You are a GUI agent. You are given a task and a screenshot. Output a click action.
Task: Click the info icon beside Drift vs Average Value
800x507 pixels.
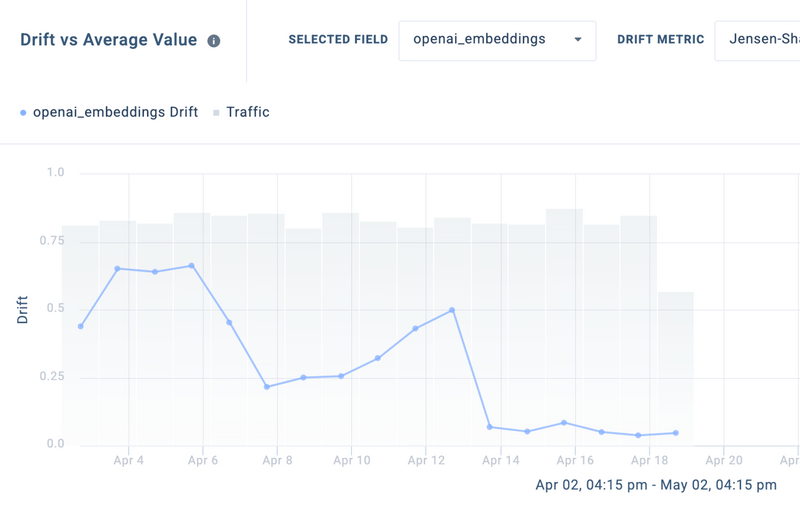click(x=214, y=41)
